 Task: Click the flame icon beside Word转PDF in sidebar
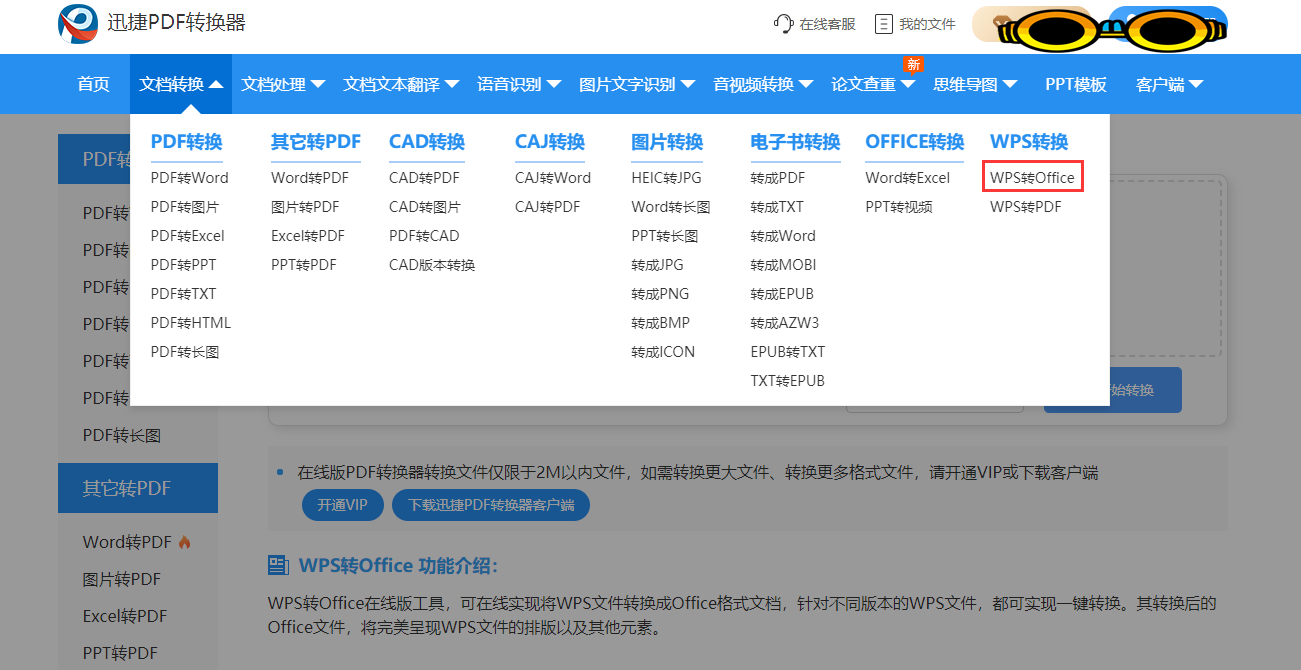pyautogui.click(x=184, y=542)
